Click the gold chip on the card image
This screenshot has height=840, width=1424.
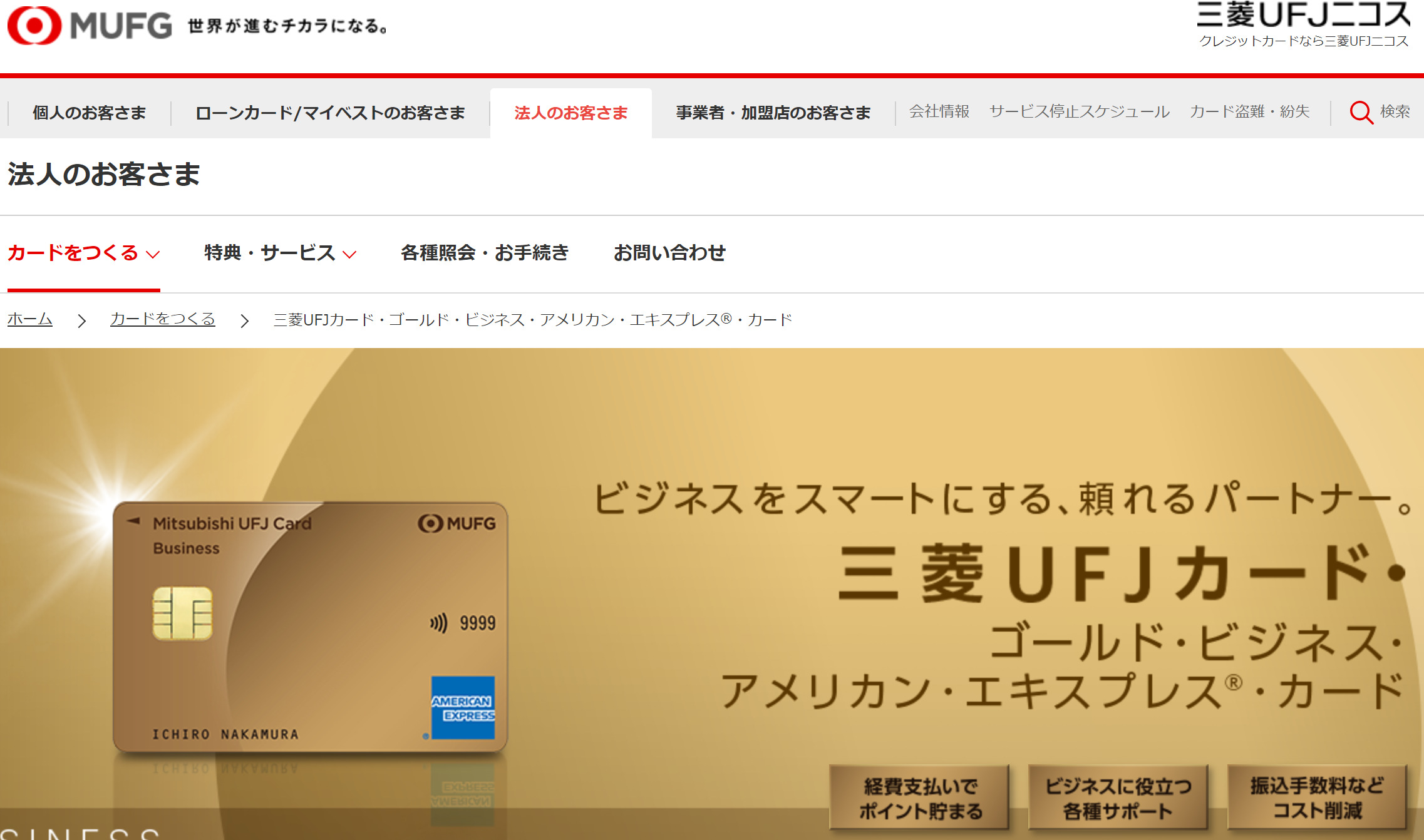pos(182,613)
